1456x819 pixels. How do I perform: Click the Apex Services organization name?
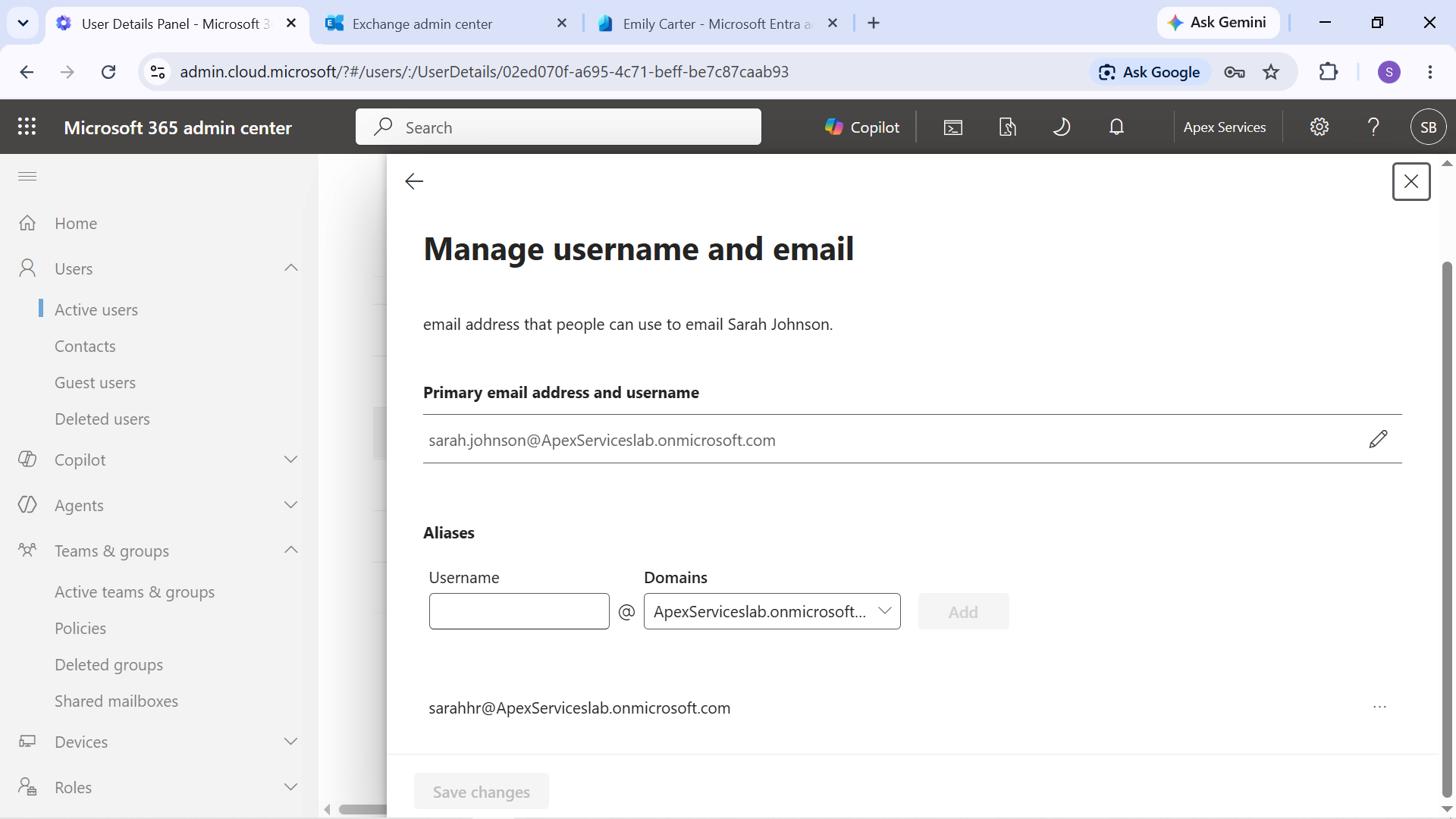tap(1225, 127)
